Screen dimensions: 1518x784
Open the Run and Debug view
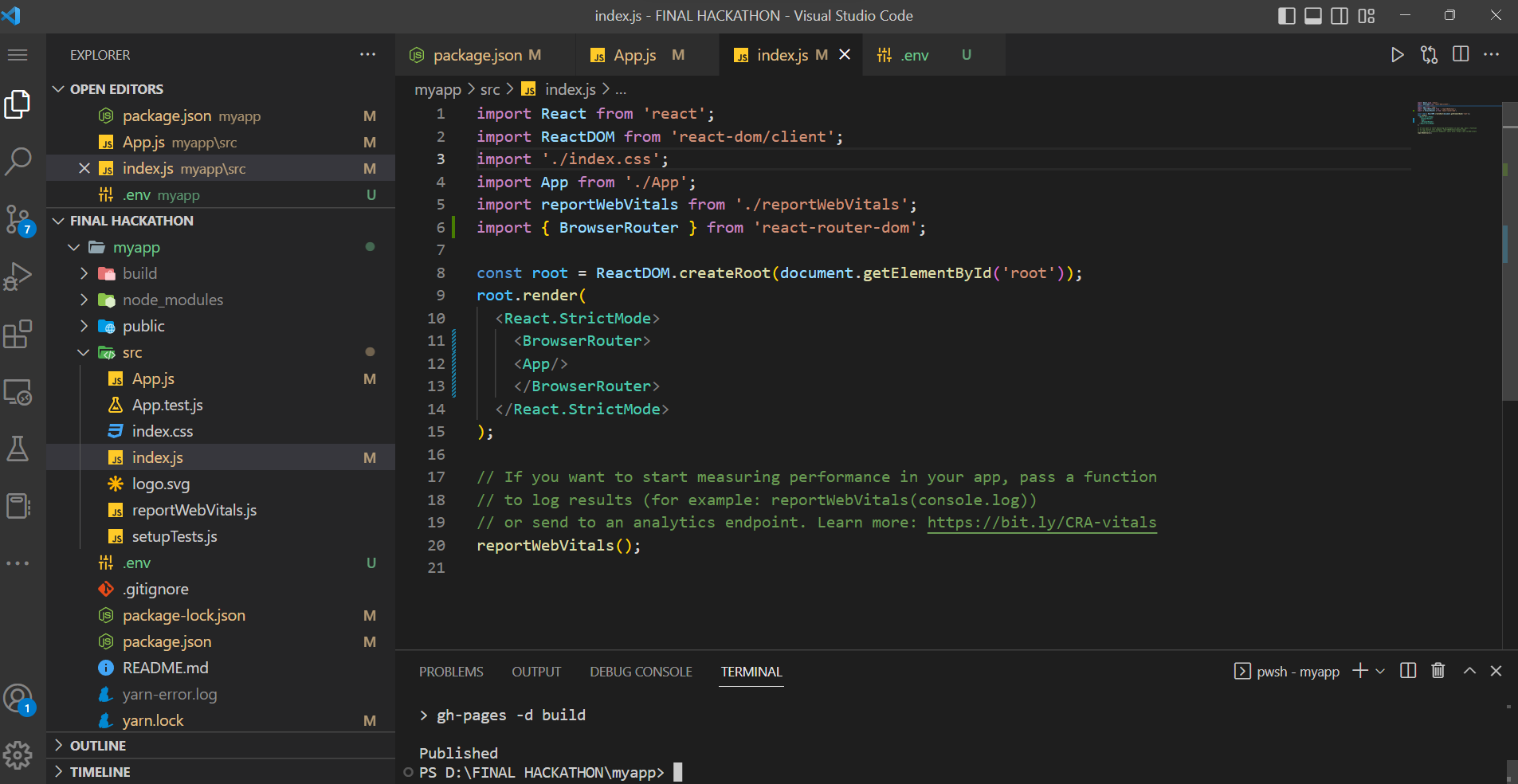click(x=18, y=276)
